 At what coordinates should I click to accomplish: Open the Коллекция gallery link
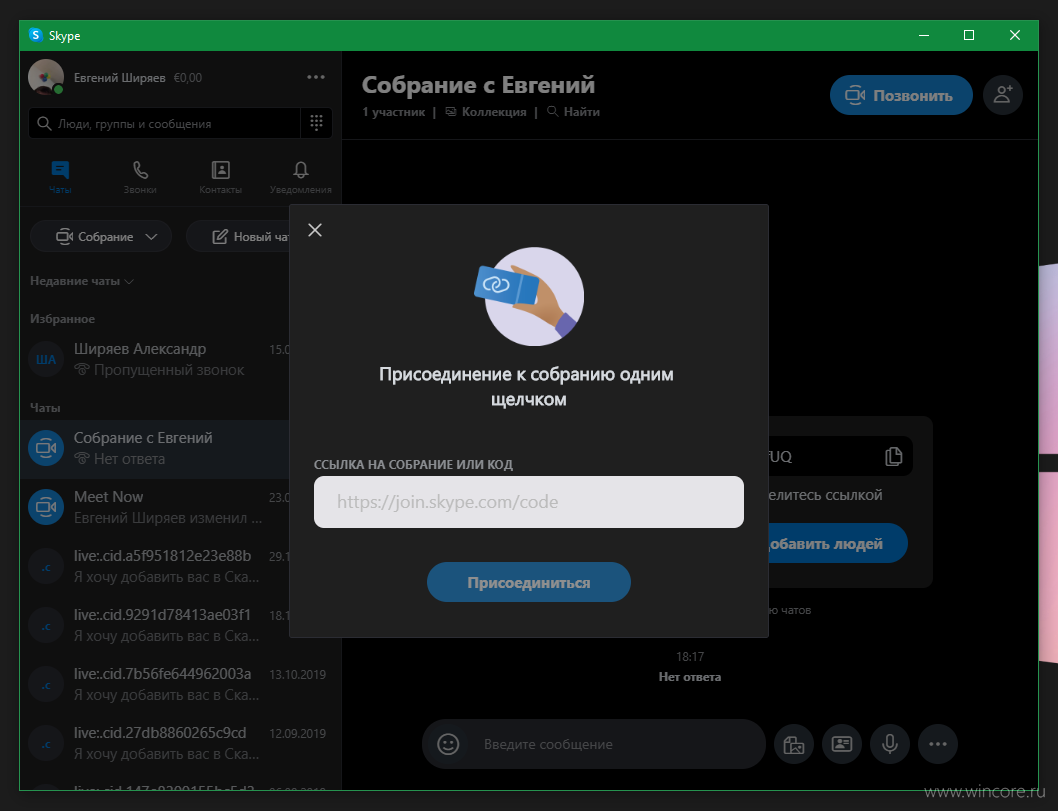click(486, 112)
